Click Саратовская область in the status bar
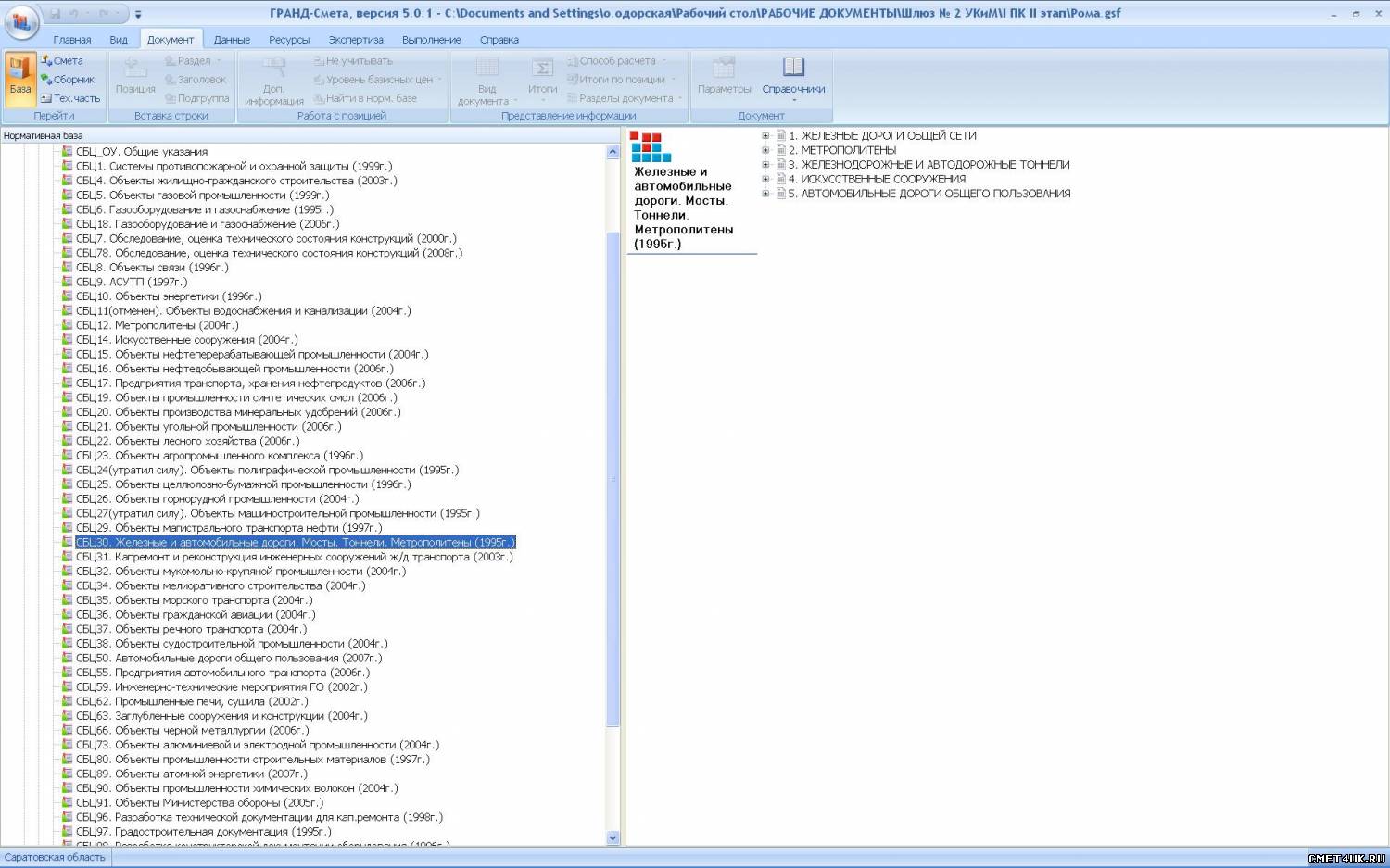The height and width of the screenshot is (868, 1390). (x=55, y=858)
